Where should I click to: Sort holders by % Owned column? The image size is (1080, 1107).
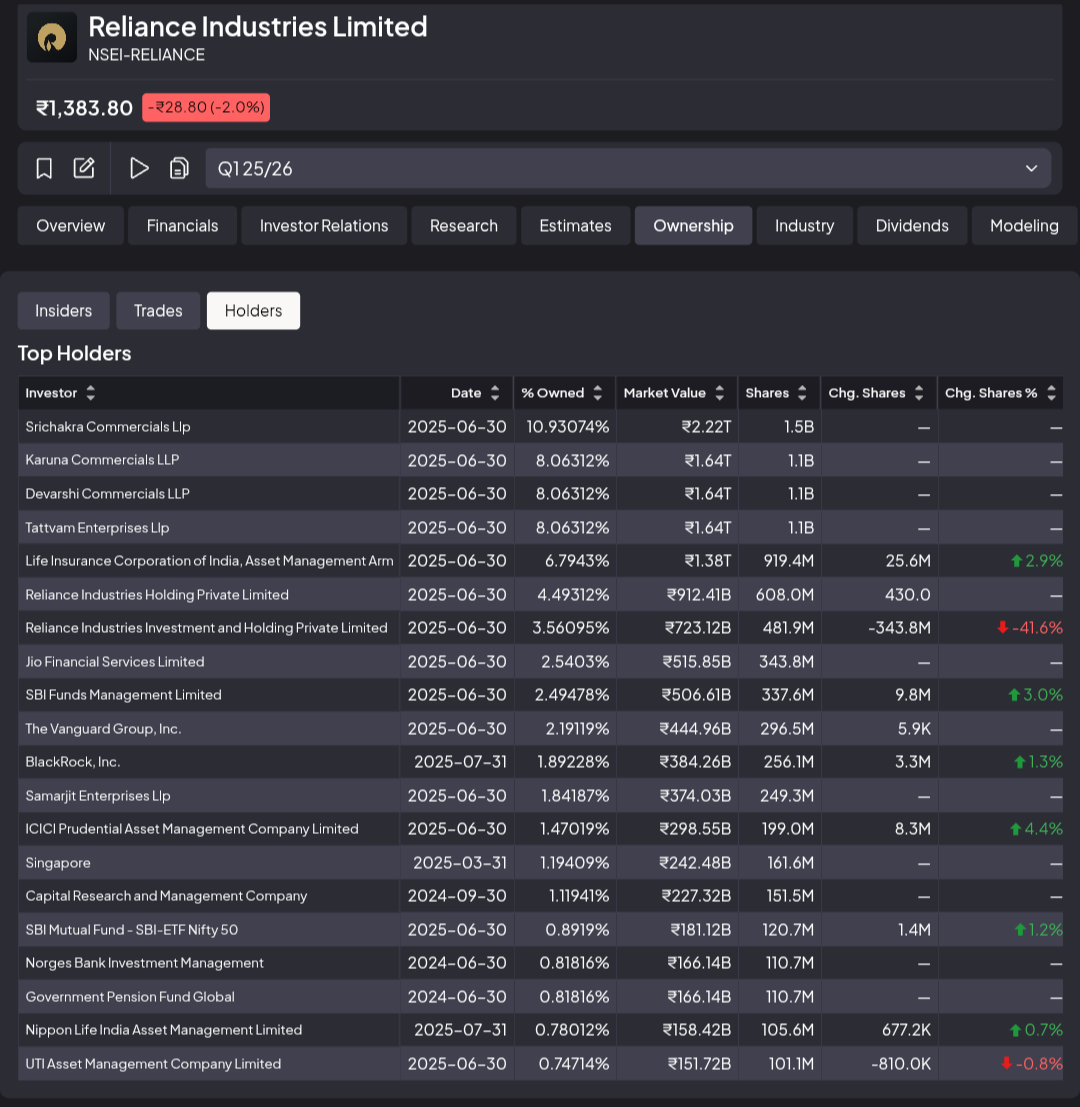click(x=598, y=393)
